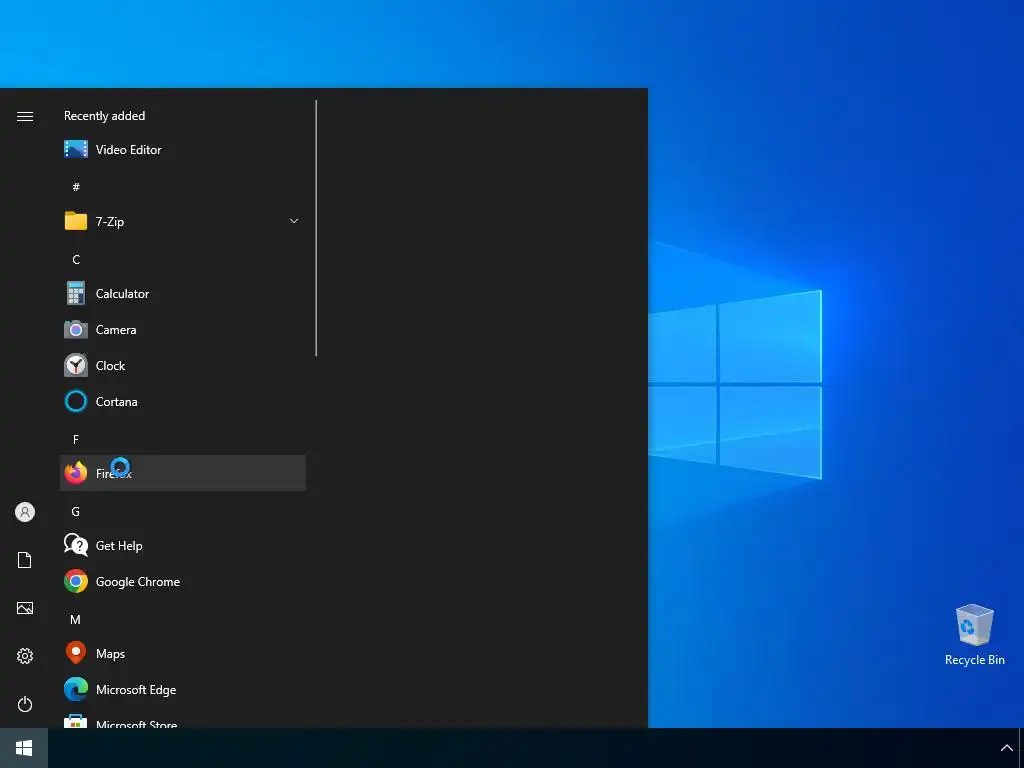Click the 'G' section letter header
Viewport: 1024px width, 768px height.
coord(76,512)
